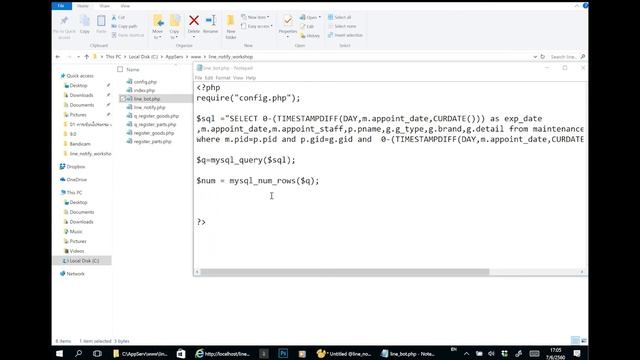Click the Copy ribbon icon

point(85,24)
